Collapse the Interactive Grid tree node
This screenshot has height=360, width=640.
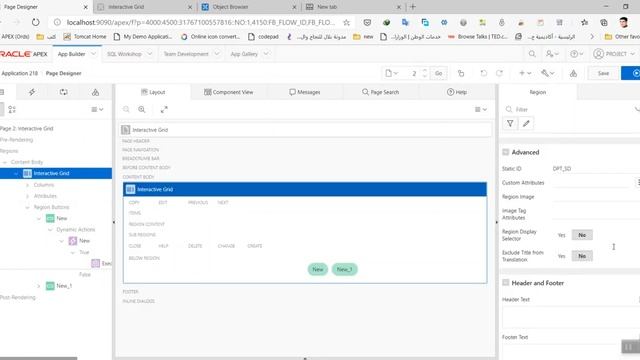16,173
